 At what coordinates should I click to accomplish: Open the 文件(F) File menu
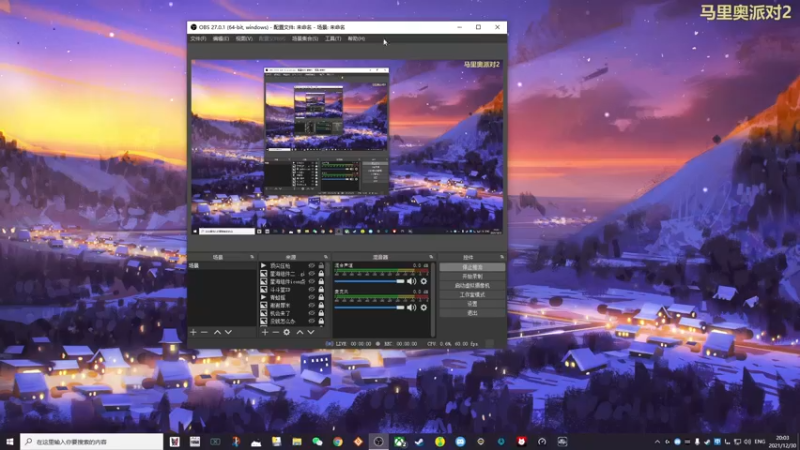[198, 39]
